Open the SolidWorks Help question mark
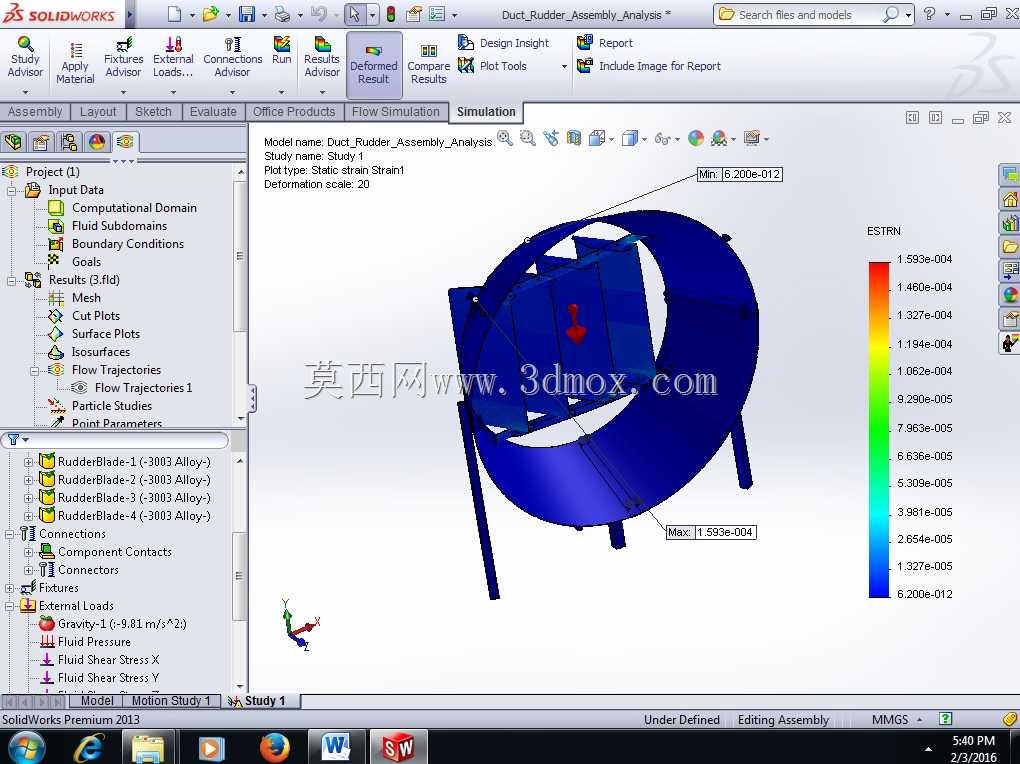This screenshot has height=764, width=1020. [930, 14]
